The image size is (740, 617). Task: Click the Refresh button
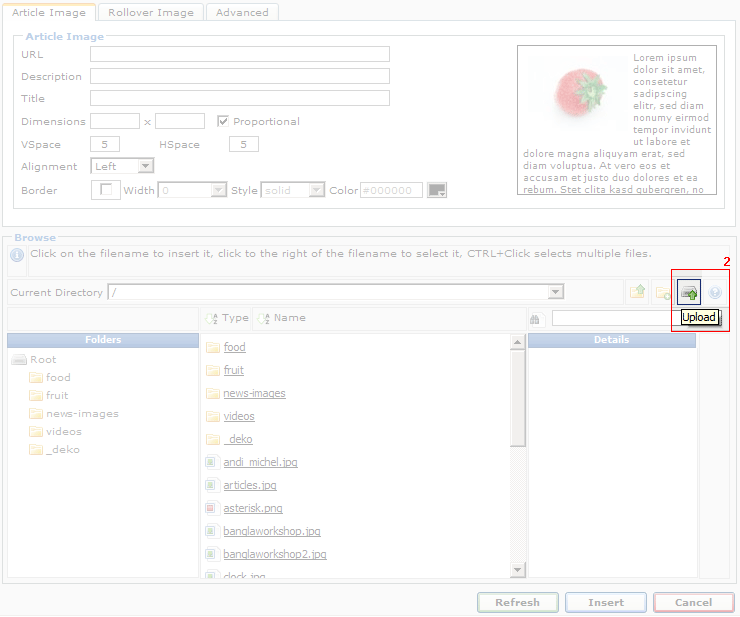click(517, 603)
